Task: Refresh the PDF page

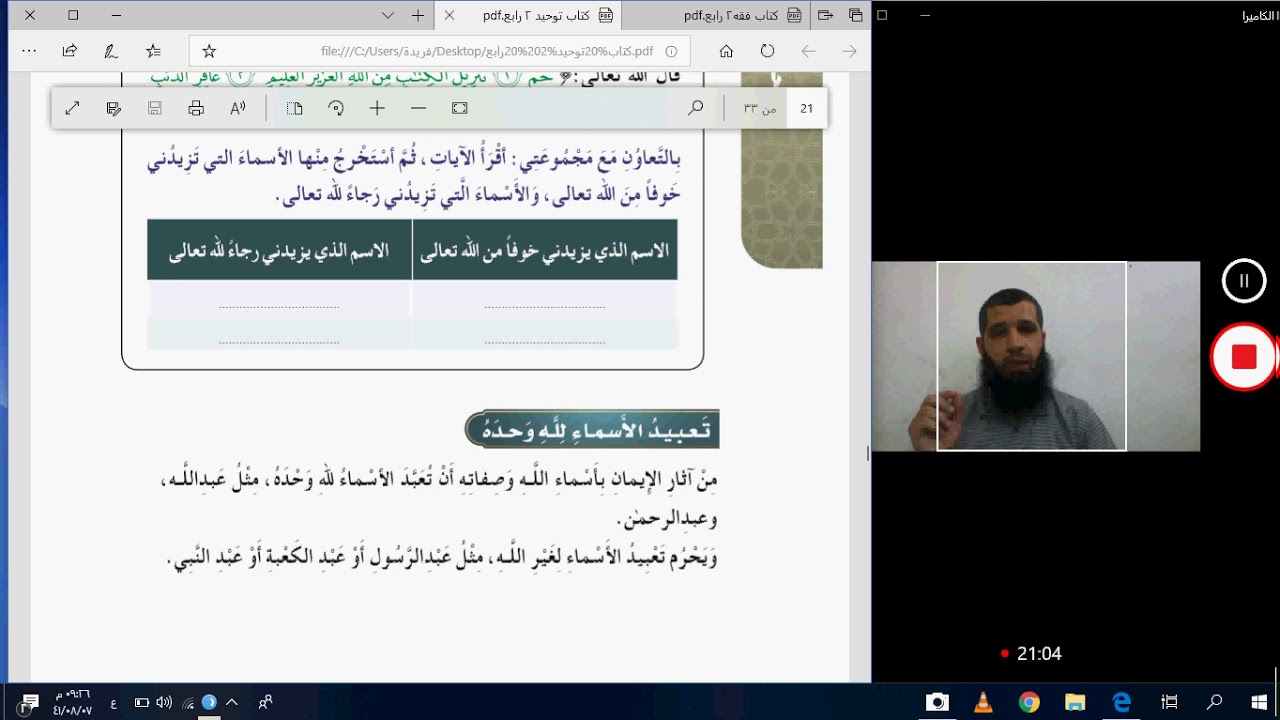Action: [x=768, y=51]
